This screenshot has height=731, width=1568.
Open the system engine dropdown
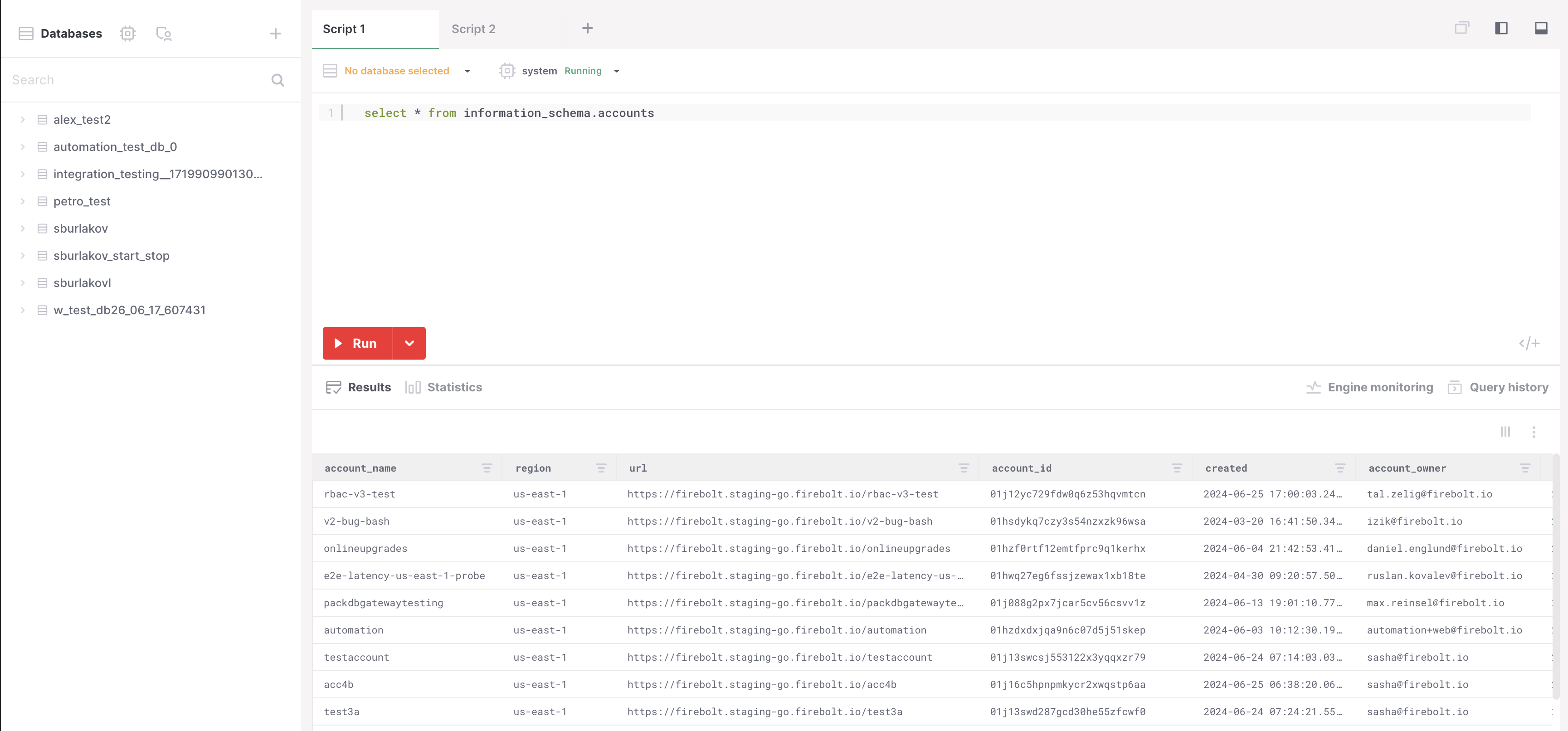tap(616, 71)
